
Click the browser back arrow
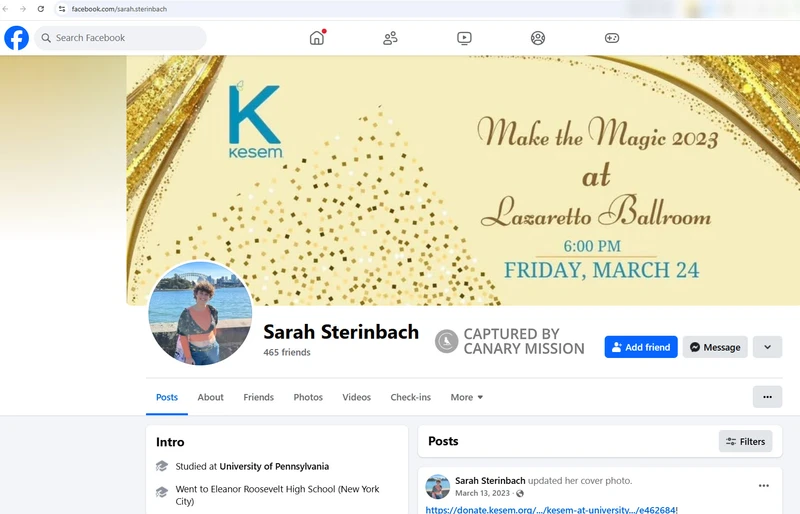6,9
